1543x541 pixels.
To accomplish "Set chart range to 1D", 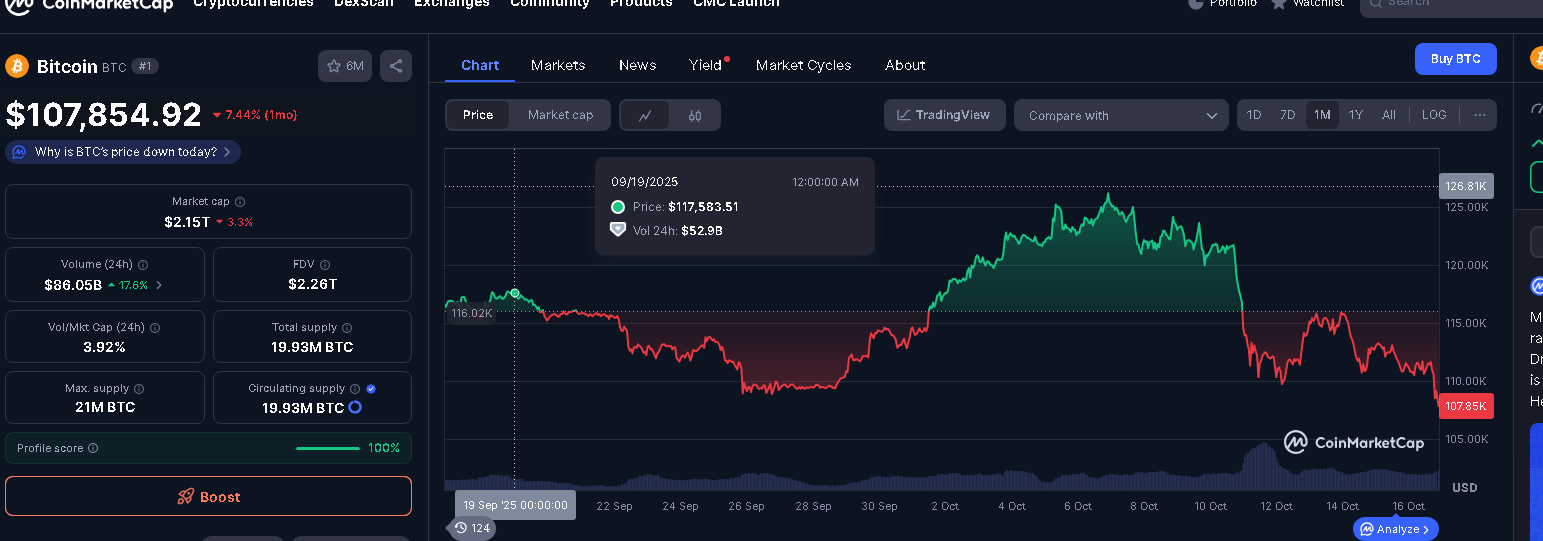I will [1254, 115].
